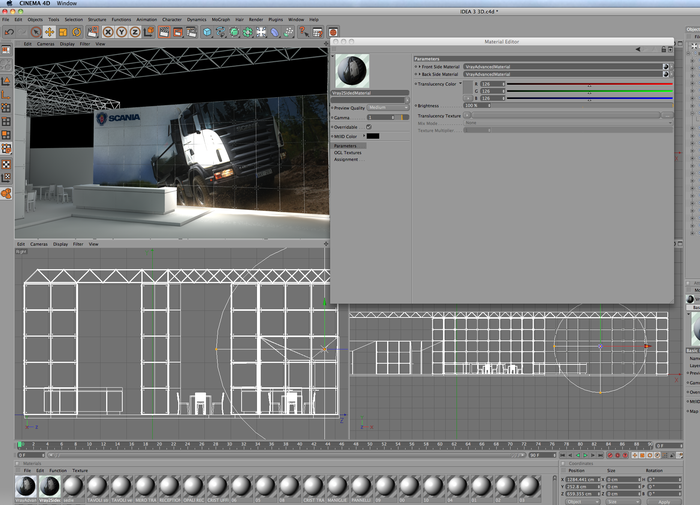The image size is (700, 505).
Task: Click Render to Picture Viewer icon
Action: [178, 32]
